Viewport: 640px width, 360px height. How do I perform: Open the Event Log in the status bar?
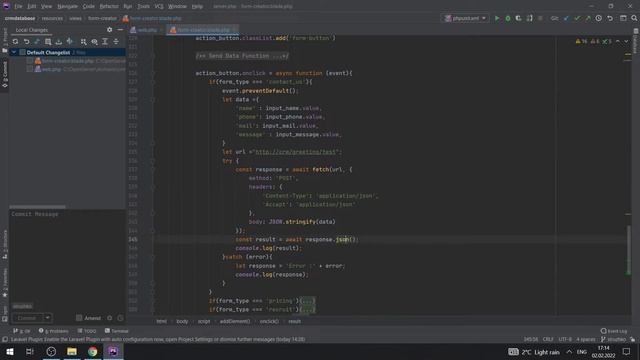click(614, 331)
